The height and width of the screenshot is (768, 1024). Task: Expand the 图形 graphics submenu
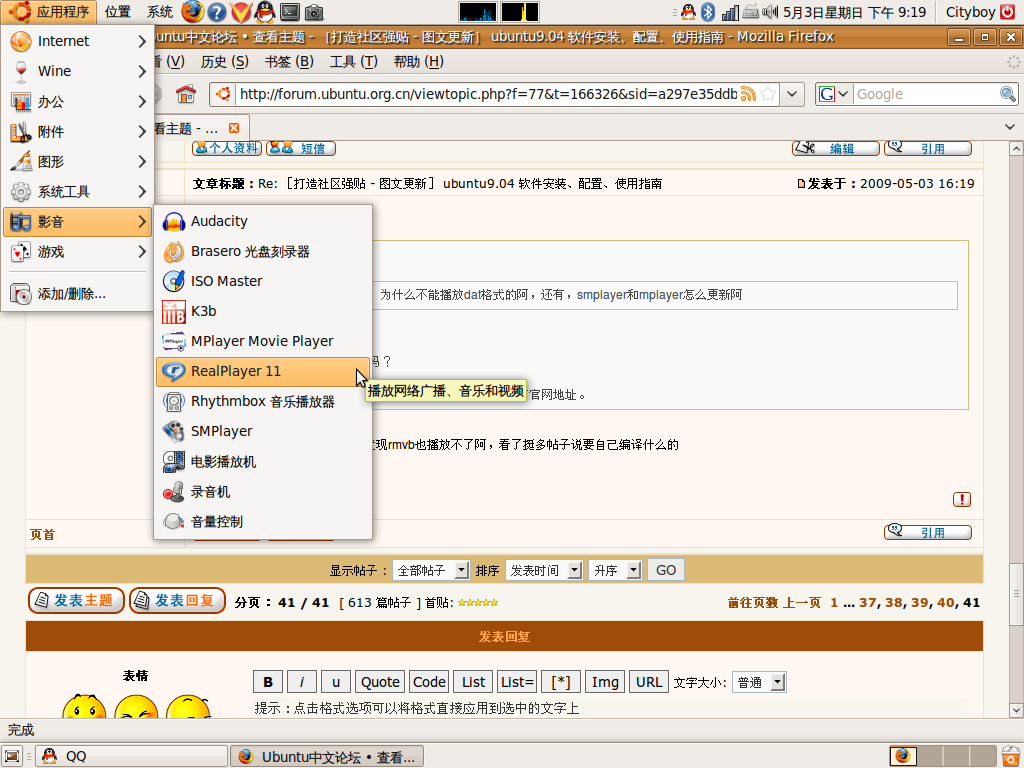[x=78, y=161]
